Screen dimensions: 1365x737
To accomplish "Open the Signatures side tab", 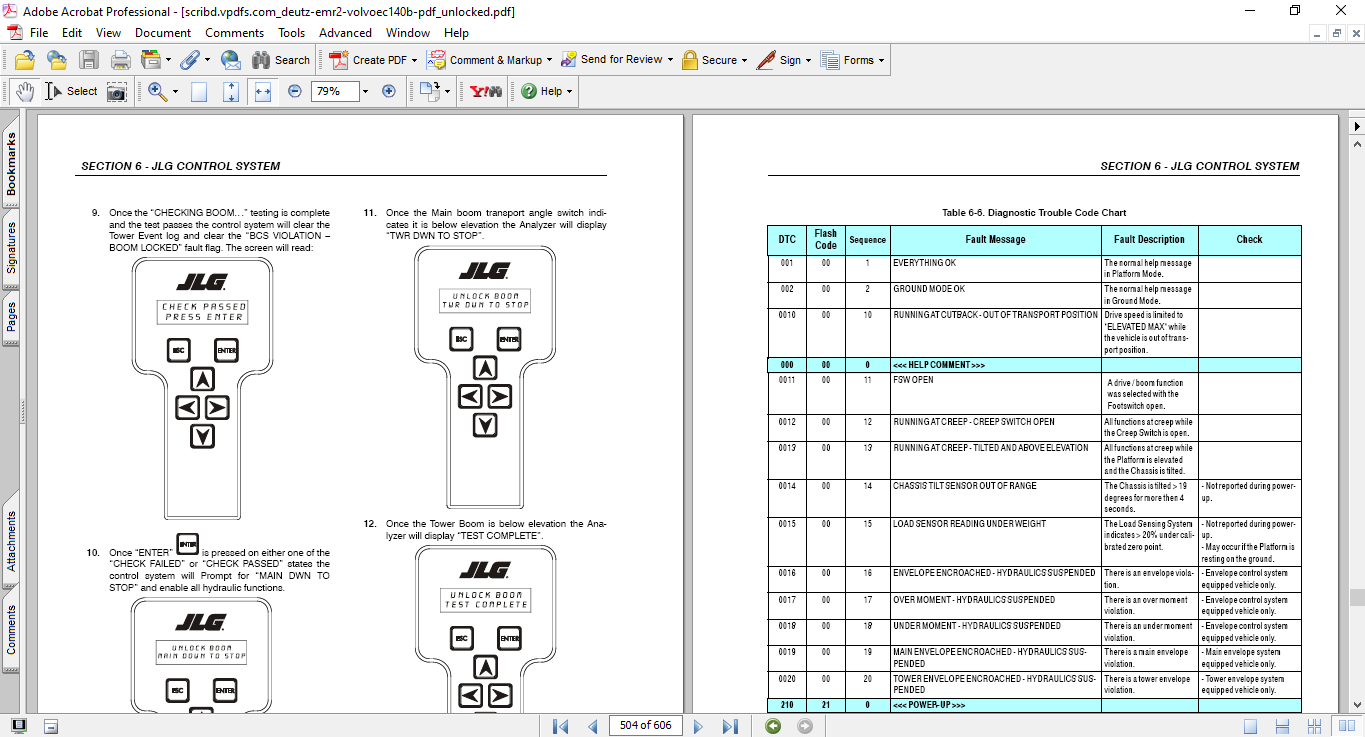I will pyautogui.click(x=11, y=247).
